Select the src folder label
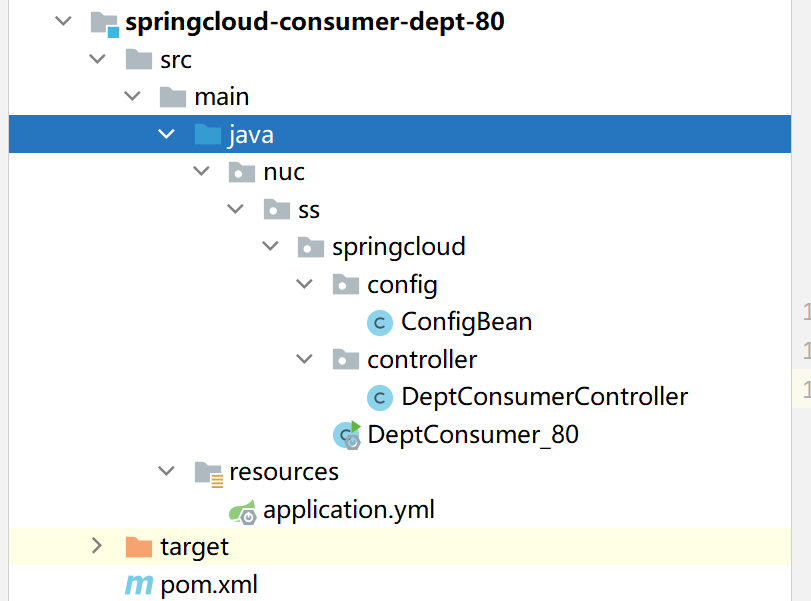Image resolution: width=811 pixels, height=601 pixels. (176, 60)
